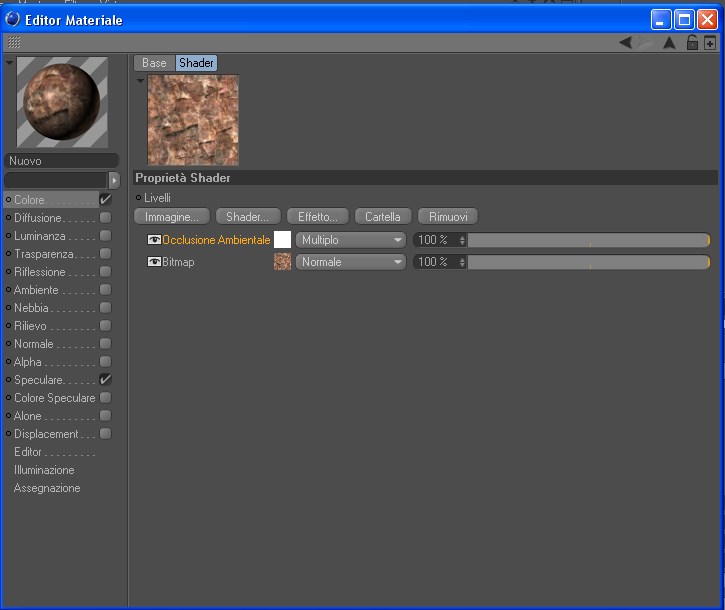Open the Normale blend mode dropdown
725x610 pixels.
350,262
